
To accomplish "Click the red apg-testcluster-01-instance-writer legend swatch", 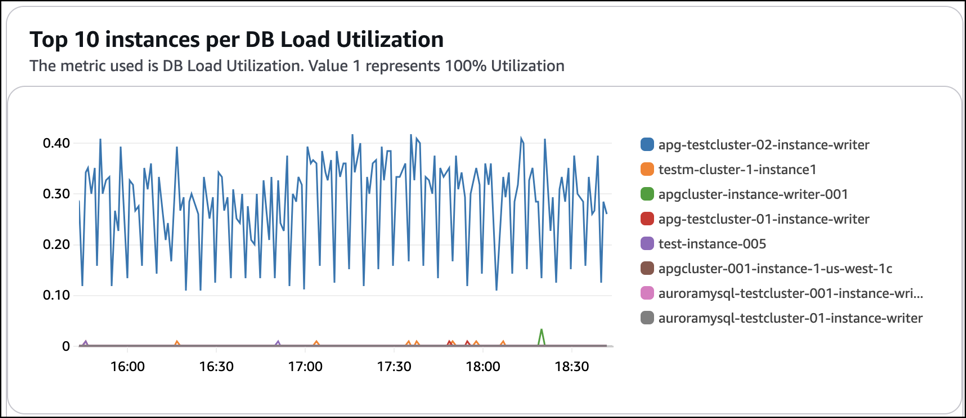I will click(x=647, y=219).
